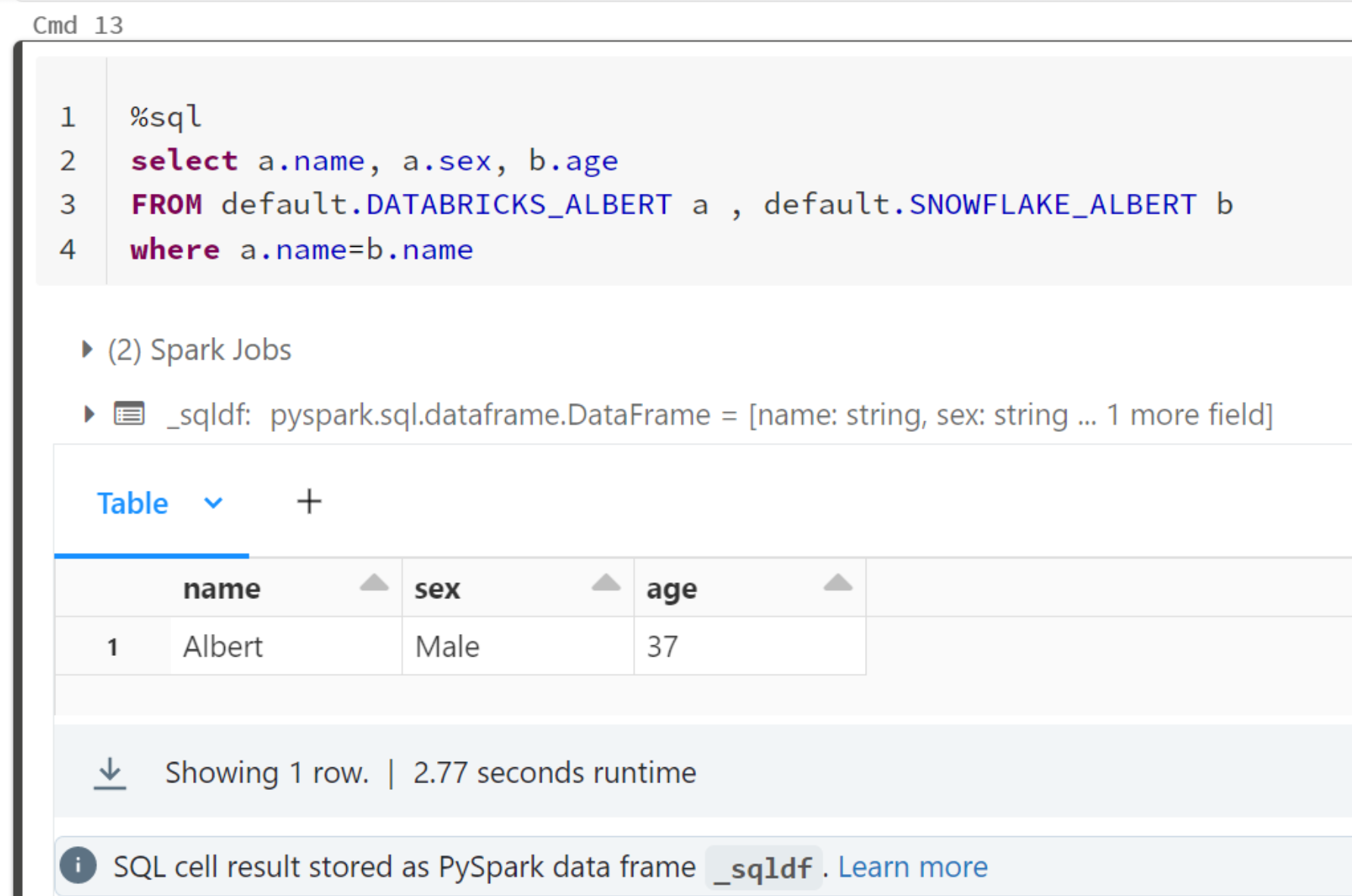The width and height of the screenshot is (1352, 896).
Task: Click the _sqldf code badge
Action: 763,868
